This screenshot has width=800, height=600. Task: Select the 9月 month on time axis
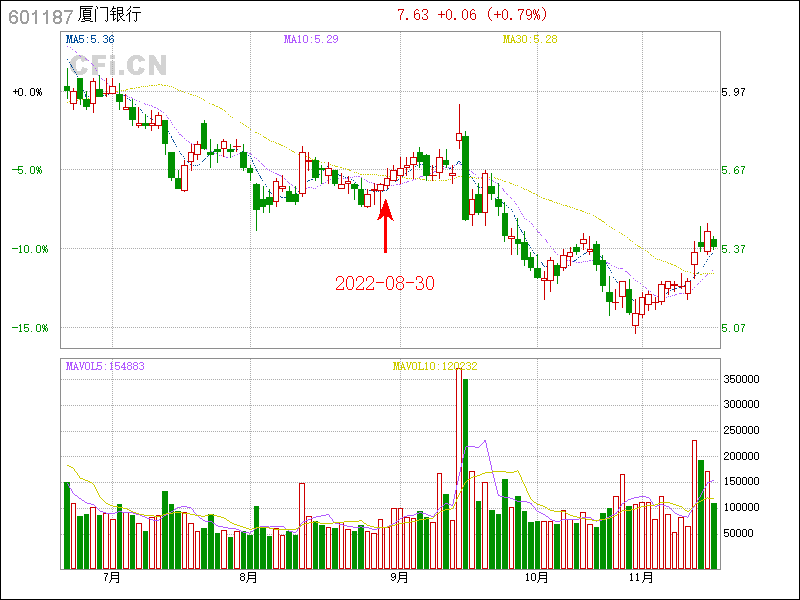tap(399, 578)
